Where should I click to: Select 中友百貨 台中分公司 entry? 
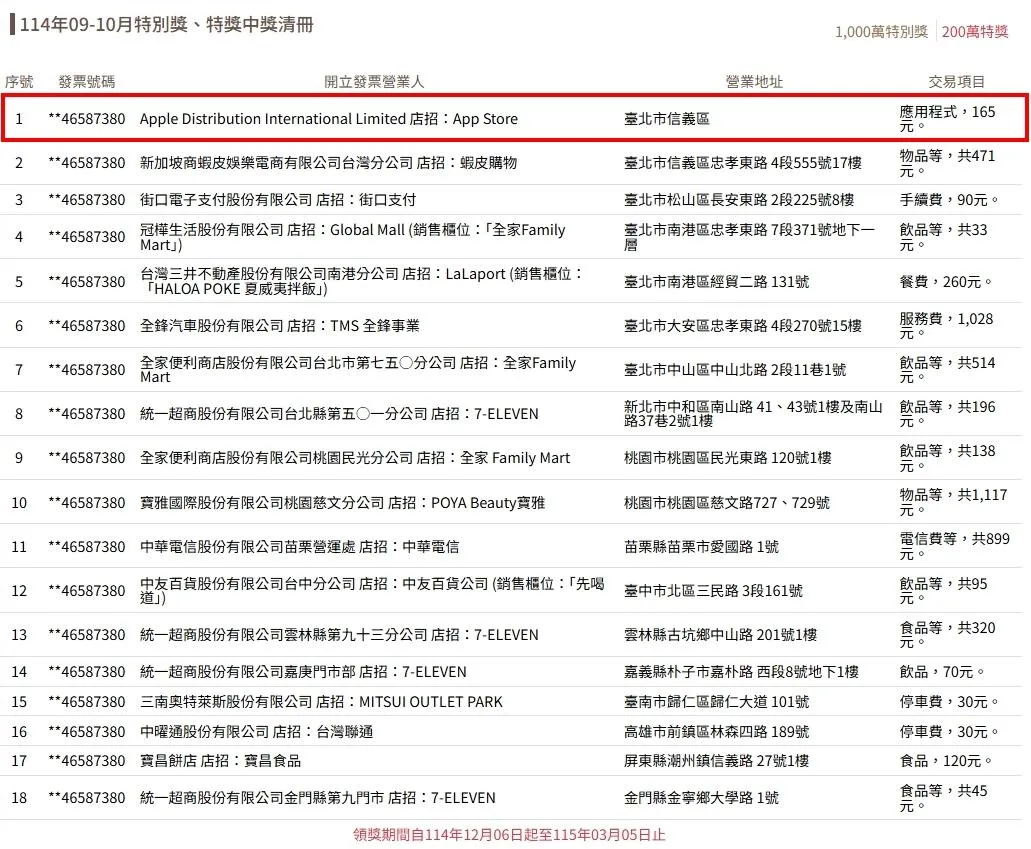(372, 591)
